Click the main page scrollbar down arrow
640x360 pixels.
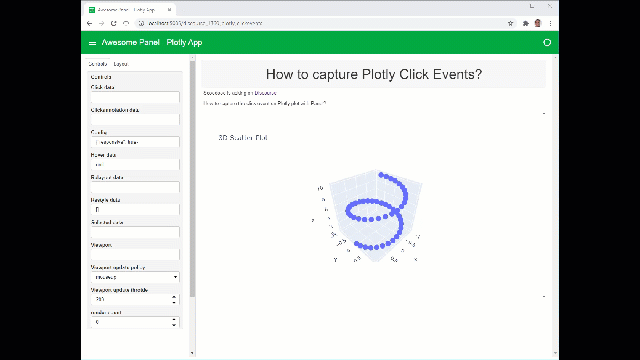555,353
